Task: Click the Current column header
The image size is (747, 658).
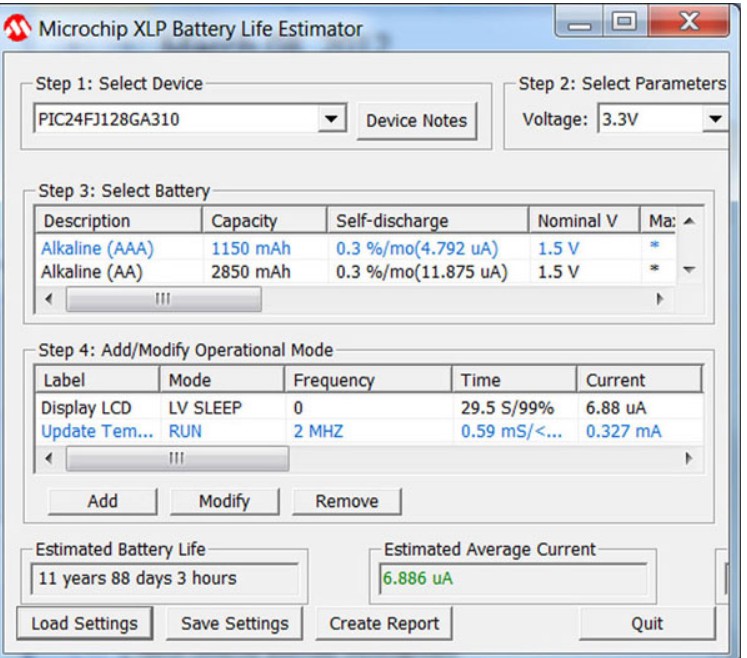Action: coord(639,380)
